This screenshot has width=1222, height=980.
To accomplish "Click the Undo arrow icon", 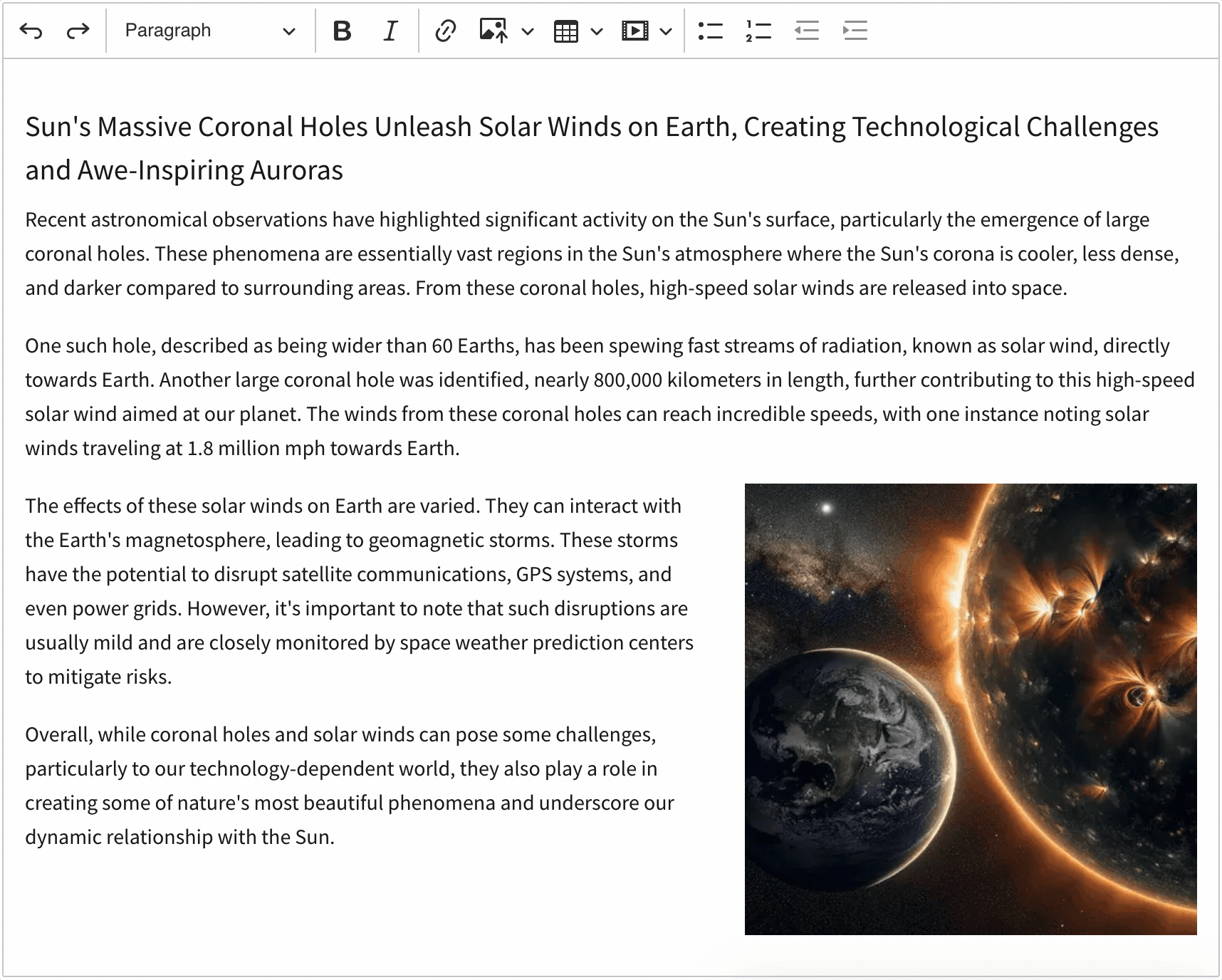I will click(31, 31).
